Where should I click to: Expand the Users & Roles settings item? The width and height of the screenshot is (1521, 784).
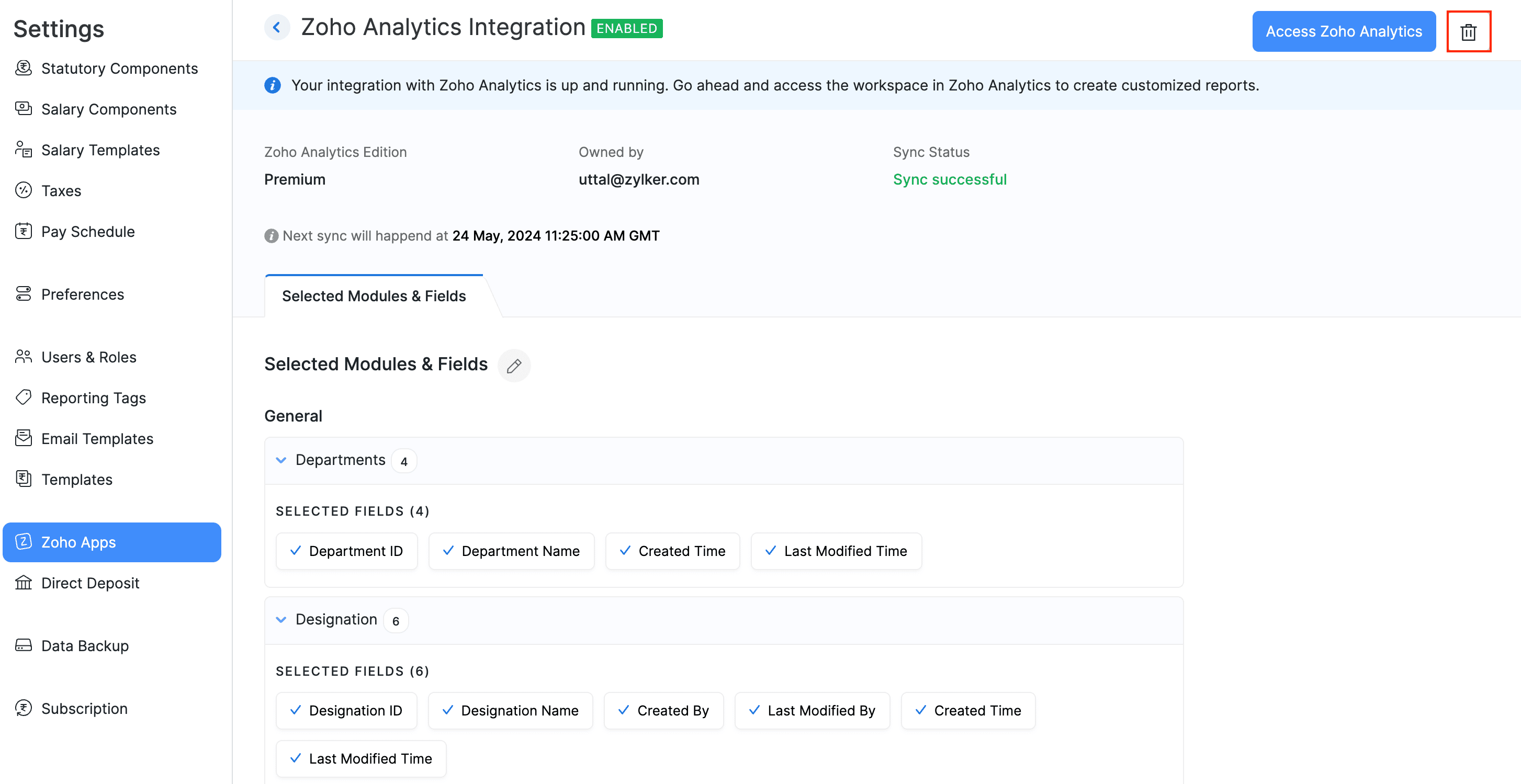(x=88, y=357)
